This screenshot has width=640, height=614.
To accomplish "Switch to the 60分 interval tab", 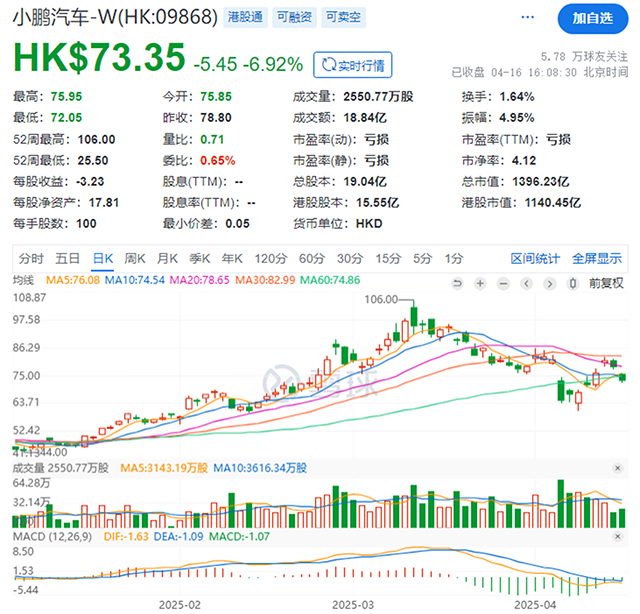I will pos(312,258).
